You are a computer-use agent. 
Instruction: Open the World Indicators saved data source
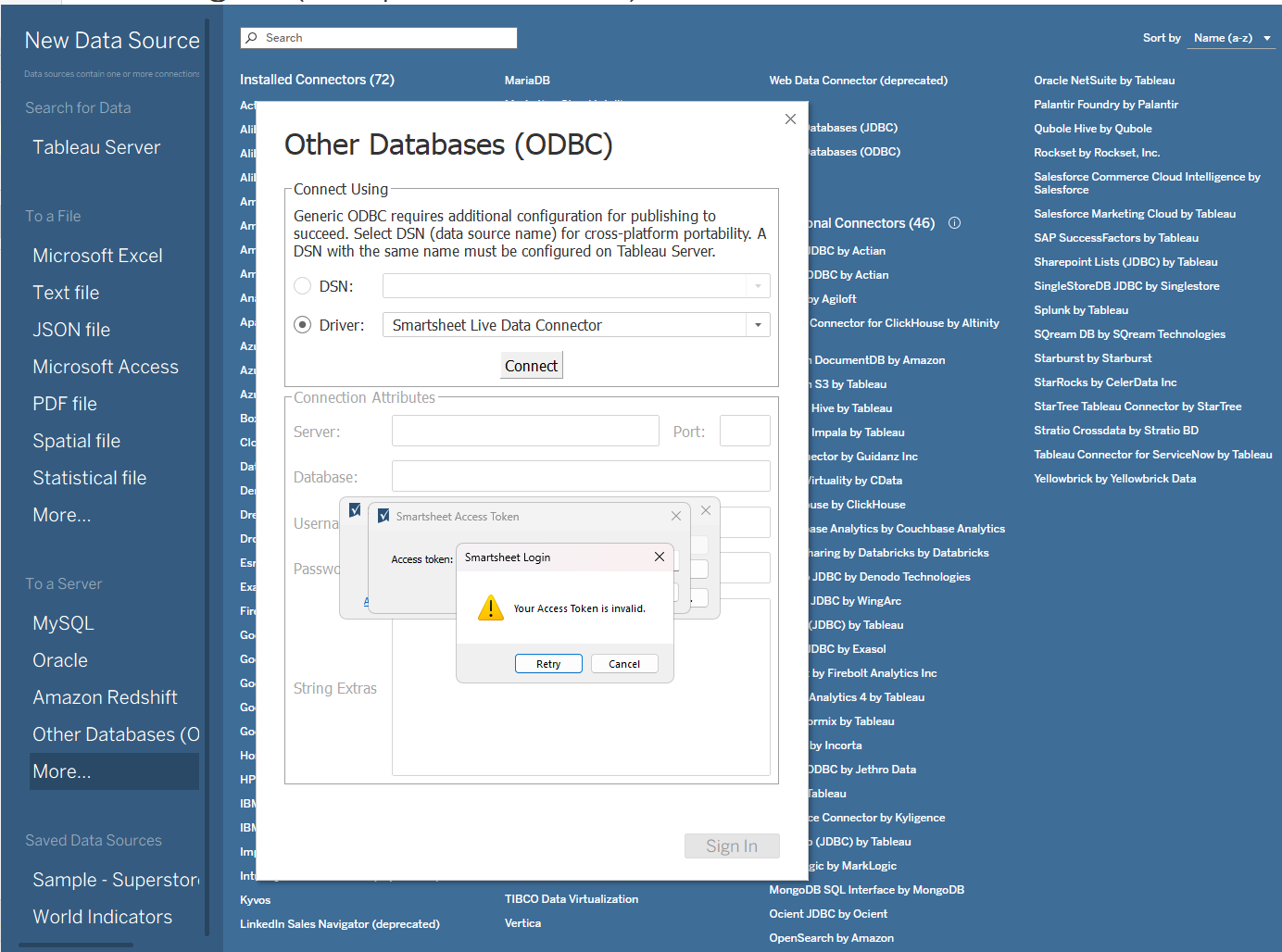point(102,917)
